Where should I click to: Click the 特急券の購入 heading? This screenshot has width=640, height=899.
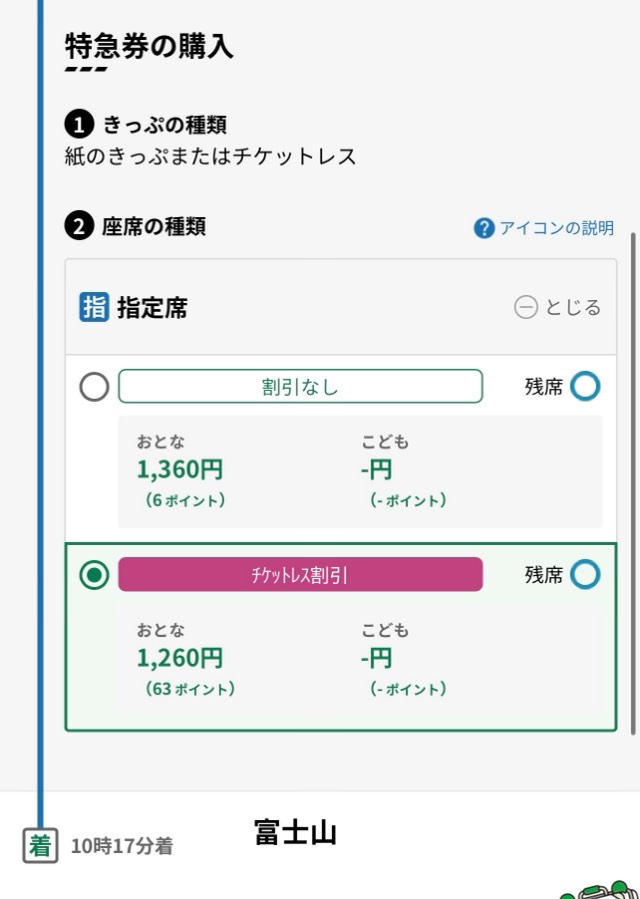click(x=149, y=46)
